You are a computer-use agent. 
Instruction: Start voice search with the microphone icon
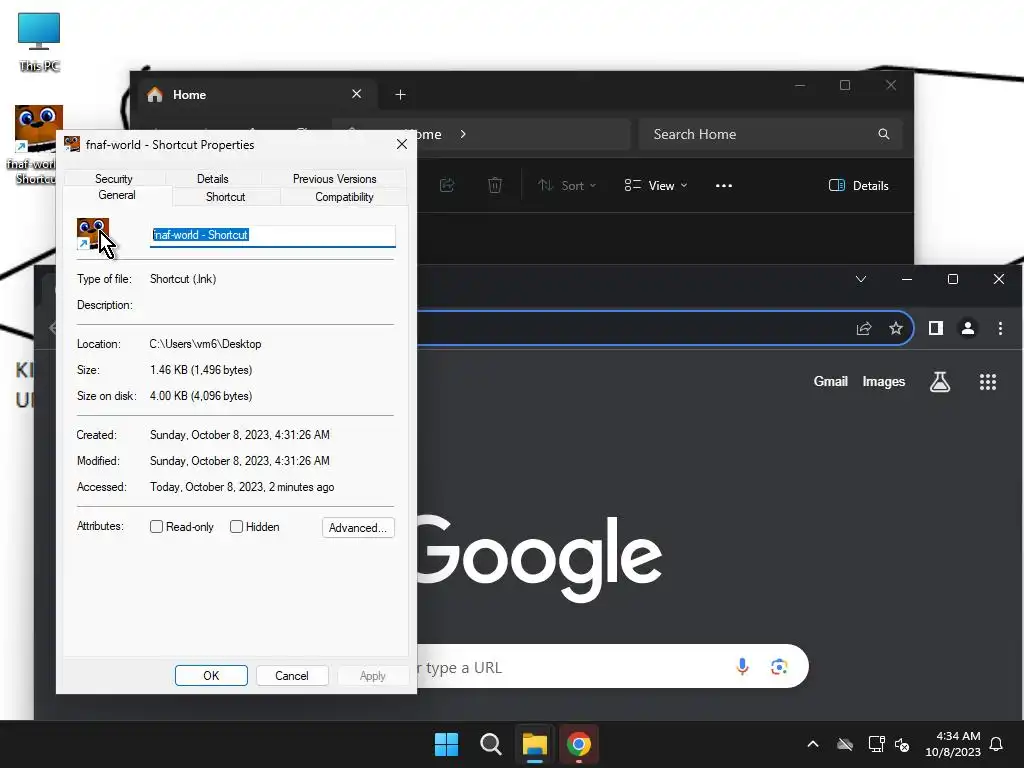(x=743, y=666)
